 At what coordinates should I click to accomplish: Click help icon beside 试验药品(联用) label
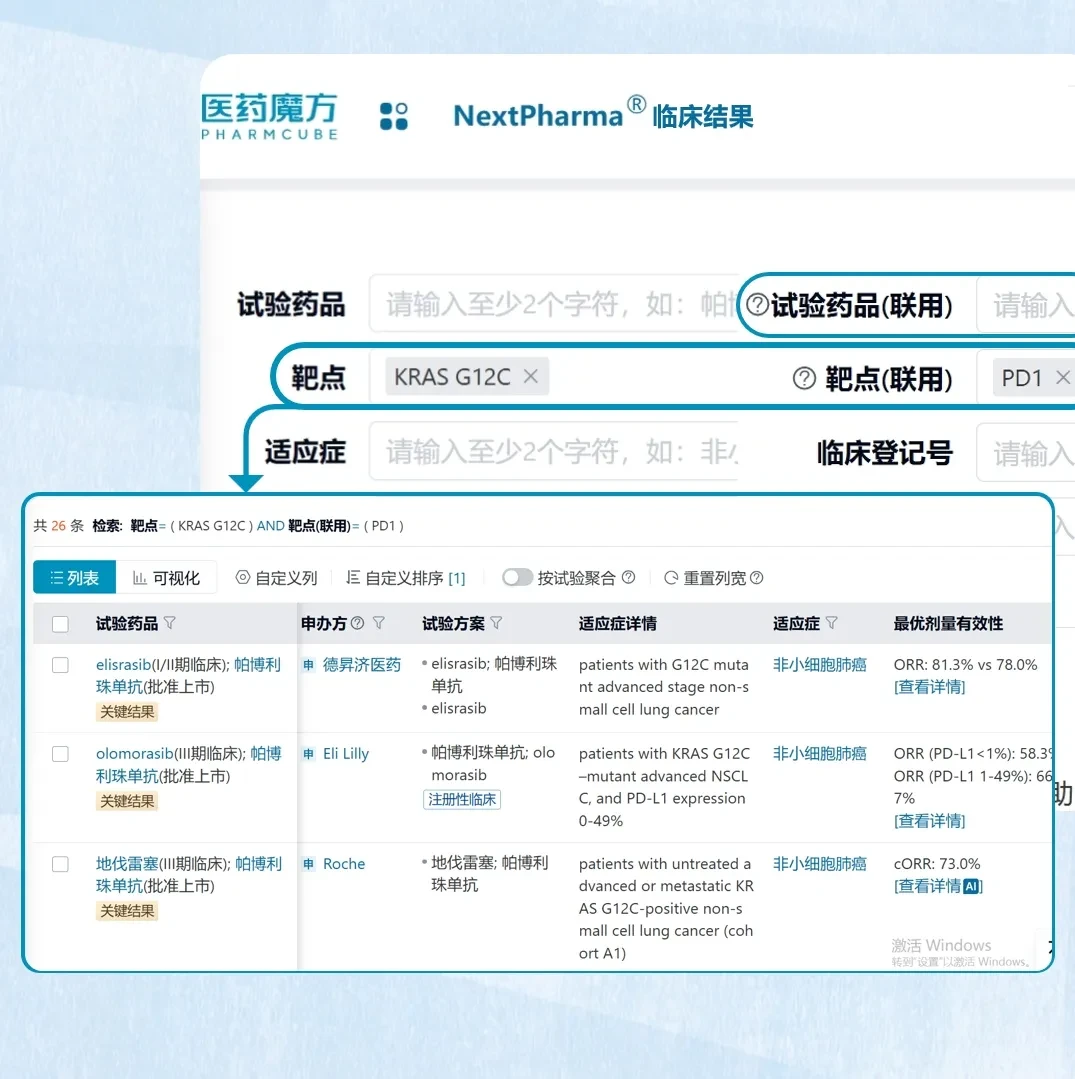pos(757,304)
